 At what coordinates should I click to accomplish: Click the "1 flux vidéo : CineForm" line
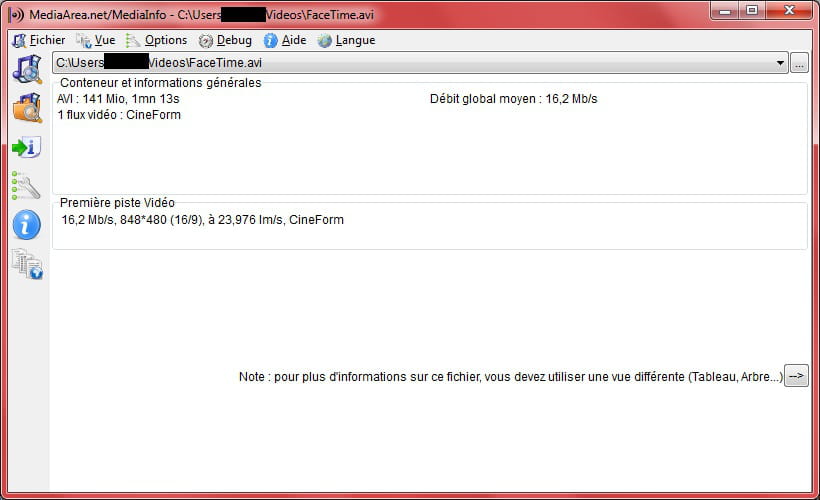(119, 115)
